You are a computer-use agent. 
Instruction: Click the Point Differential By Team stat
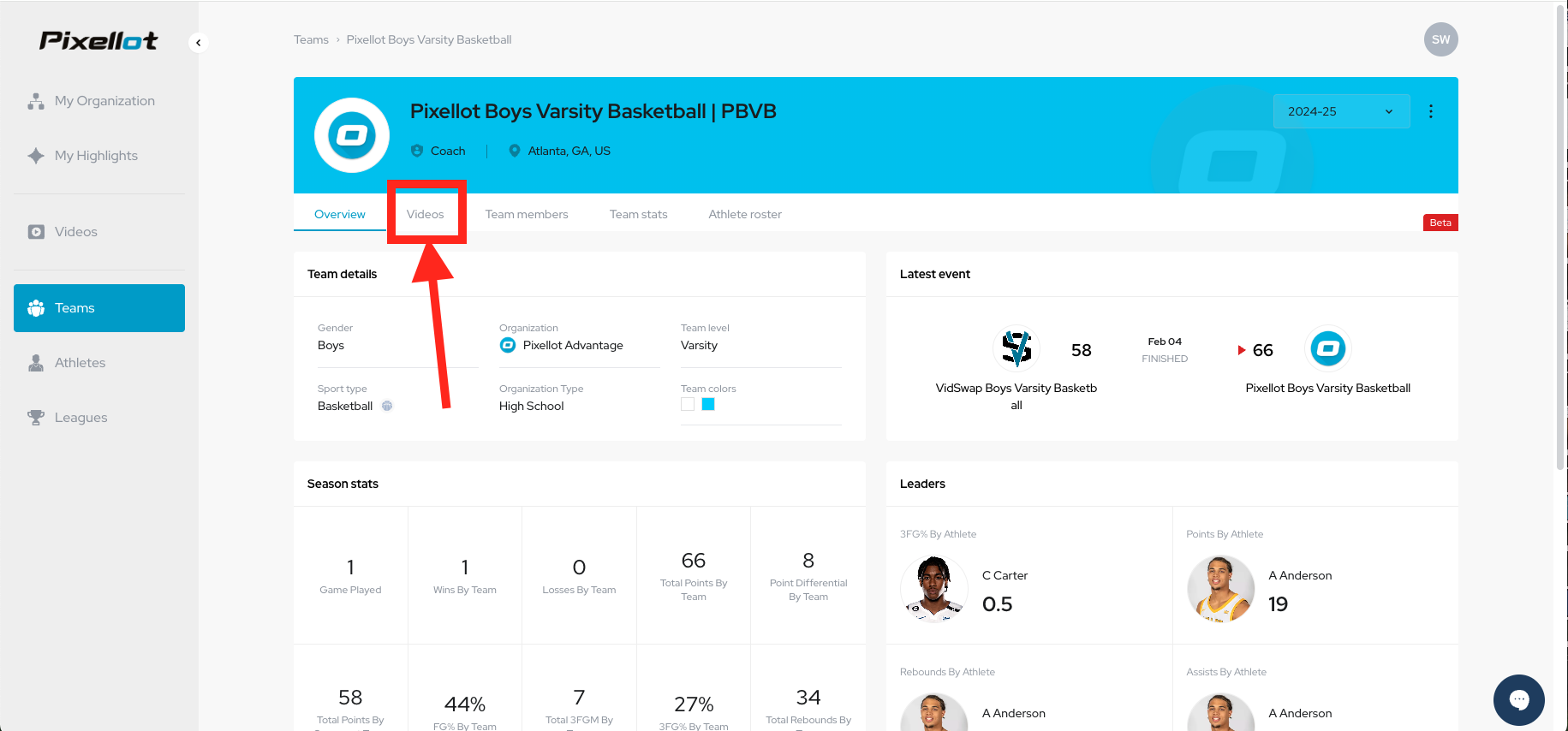[x=808, y=575]
